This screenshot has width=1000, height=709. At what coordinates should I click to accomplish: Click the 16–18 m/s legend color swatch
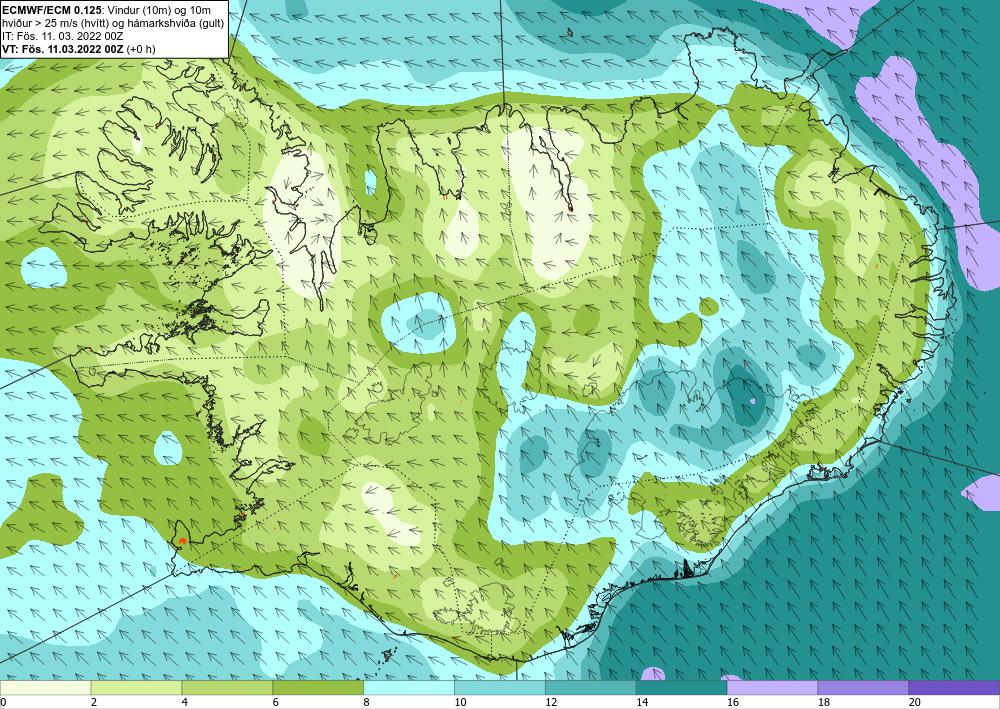click(x=772, y=688)
